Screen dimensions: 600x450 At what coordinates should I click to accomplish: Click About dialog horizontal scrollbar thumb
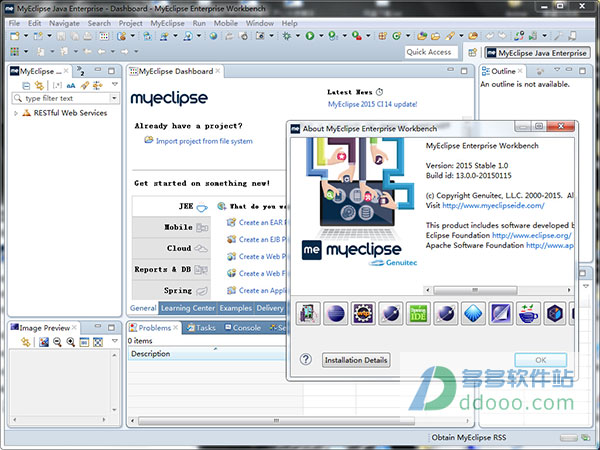click(475, 290)
